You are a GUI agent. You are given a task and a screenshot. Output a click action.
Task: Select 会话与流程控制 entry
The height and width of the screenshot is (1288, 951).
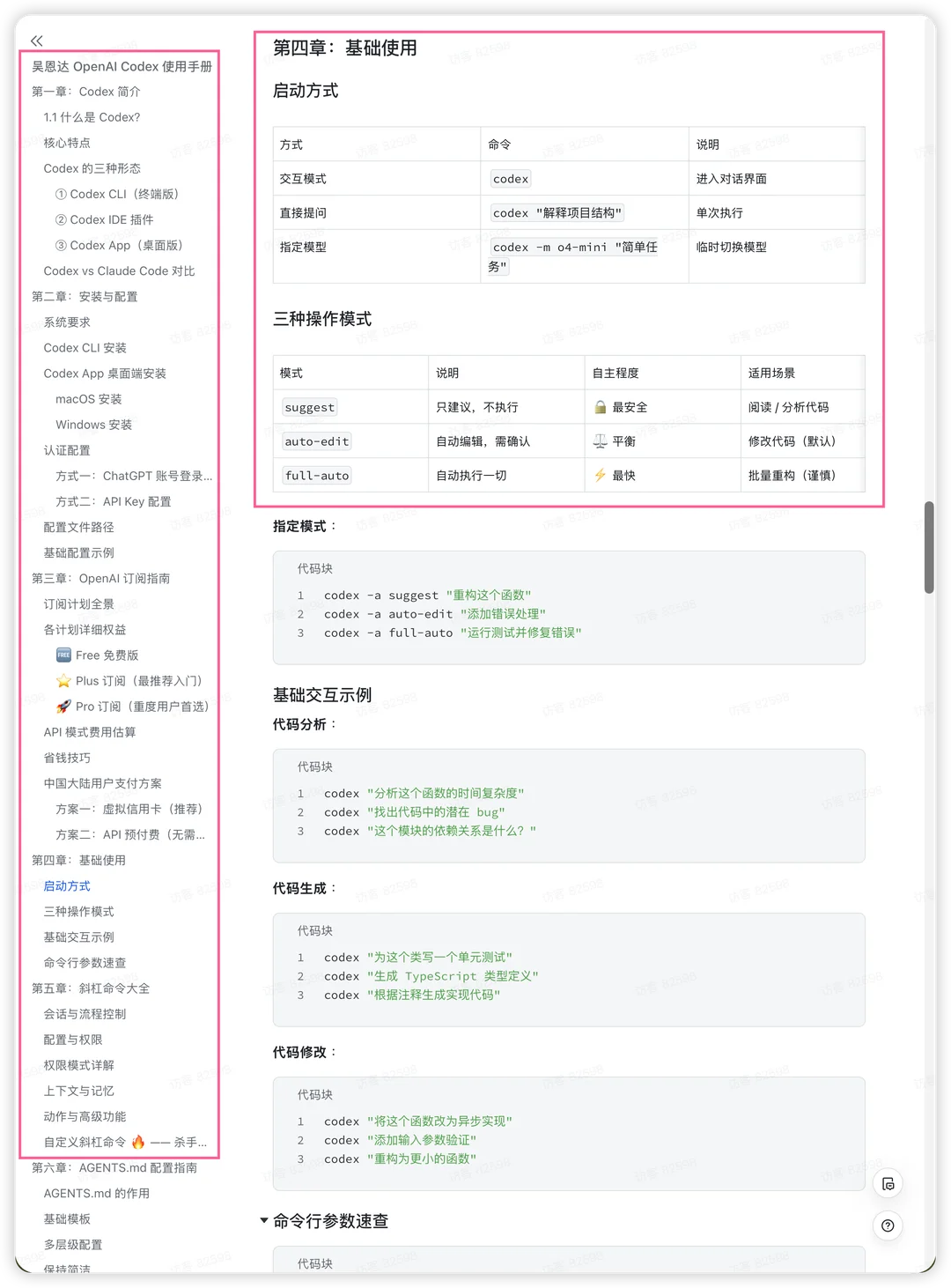point(85,1014)
